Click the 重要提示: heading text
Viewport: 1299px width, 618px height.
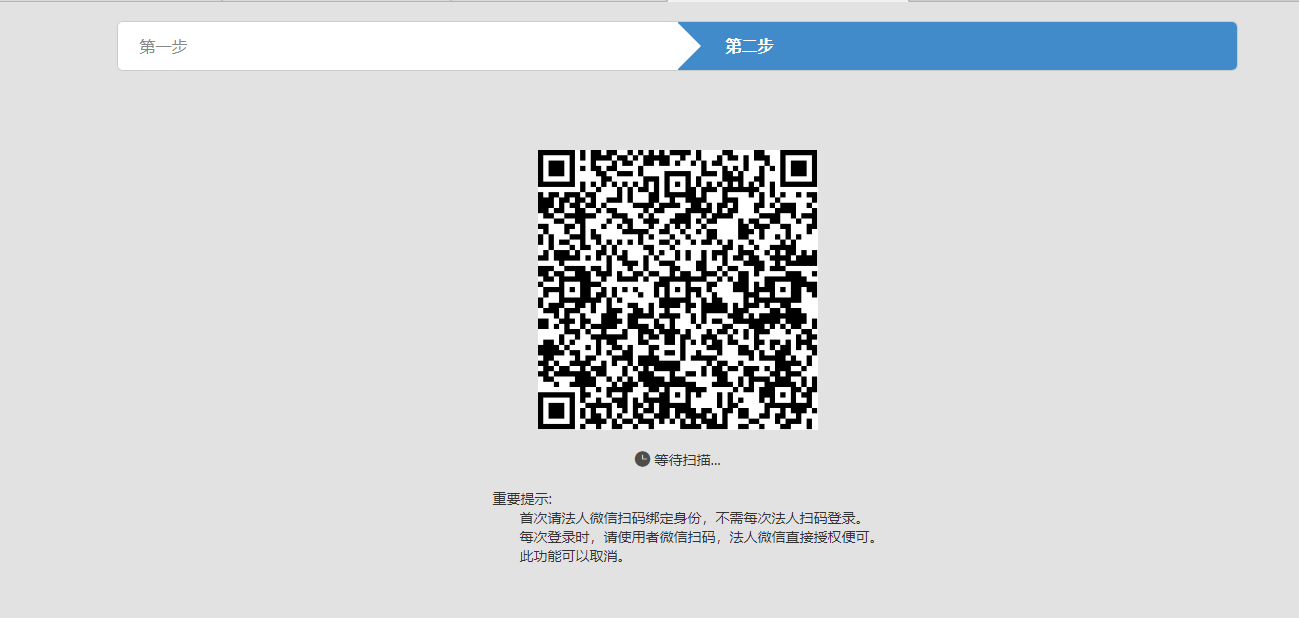tap(522, 499)
